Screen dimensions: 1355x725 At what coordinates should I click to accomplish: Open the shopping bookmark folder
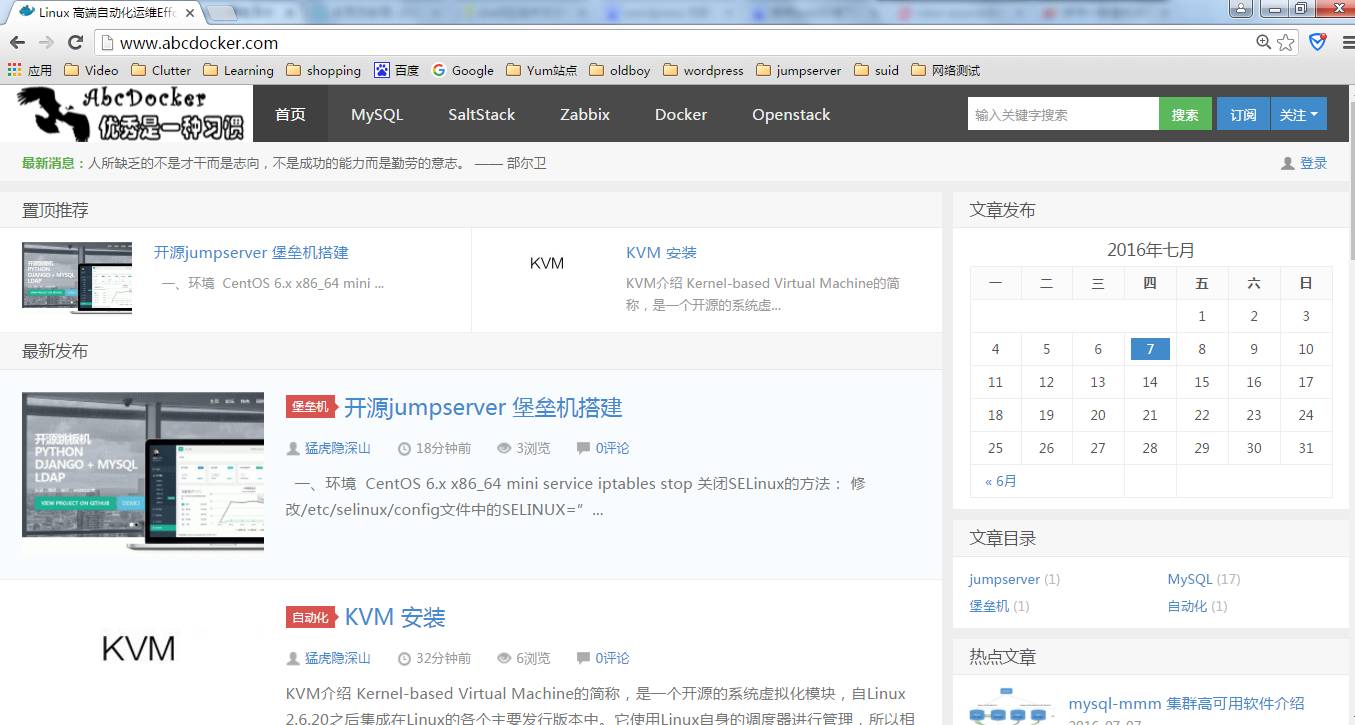[x=323, y=70]
